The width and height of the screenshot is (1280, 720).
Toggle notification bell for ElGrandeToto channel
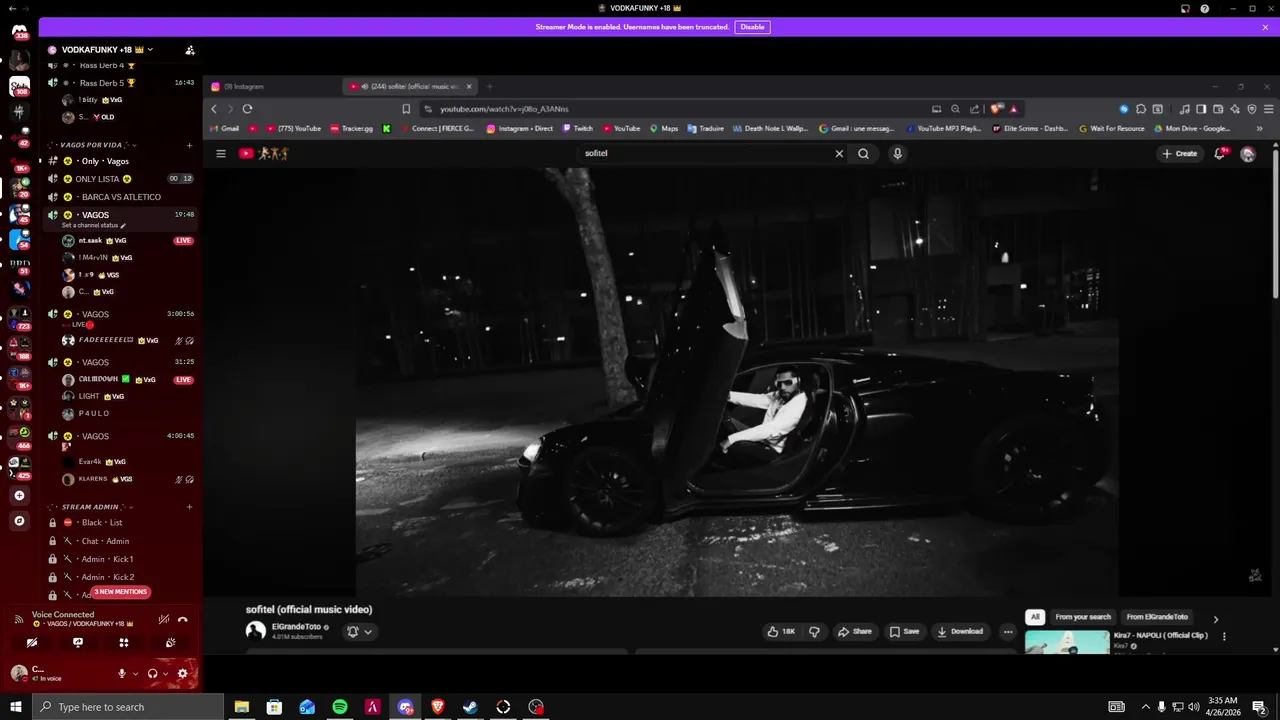coord(352,631)
